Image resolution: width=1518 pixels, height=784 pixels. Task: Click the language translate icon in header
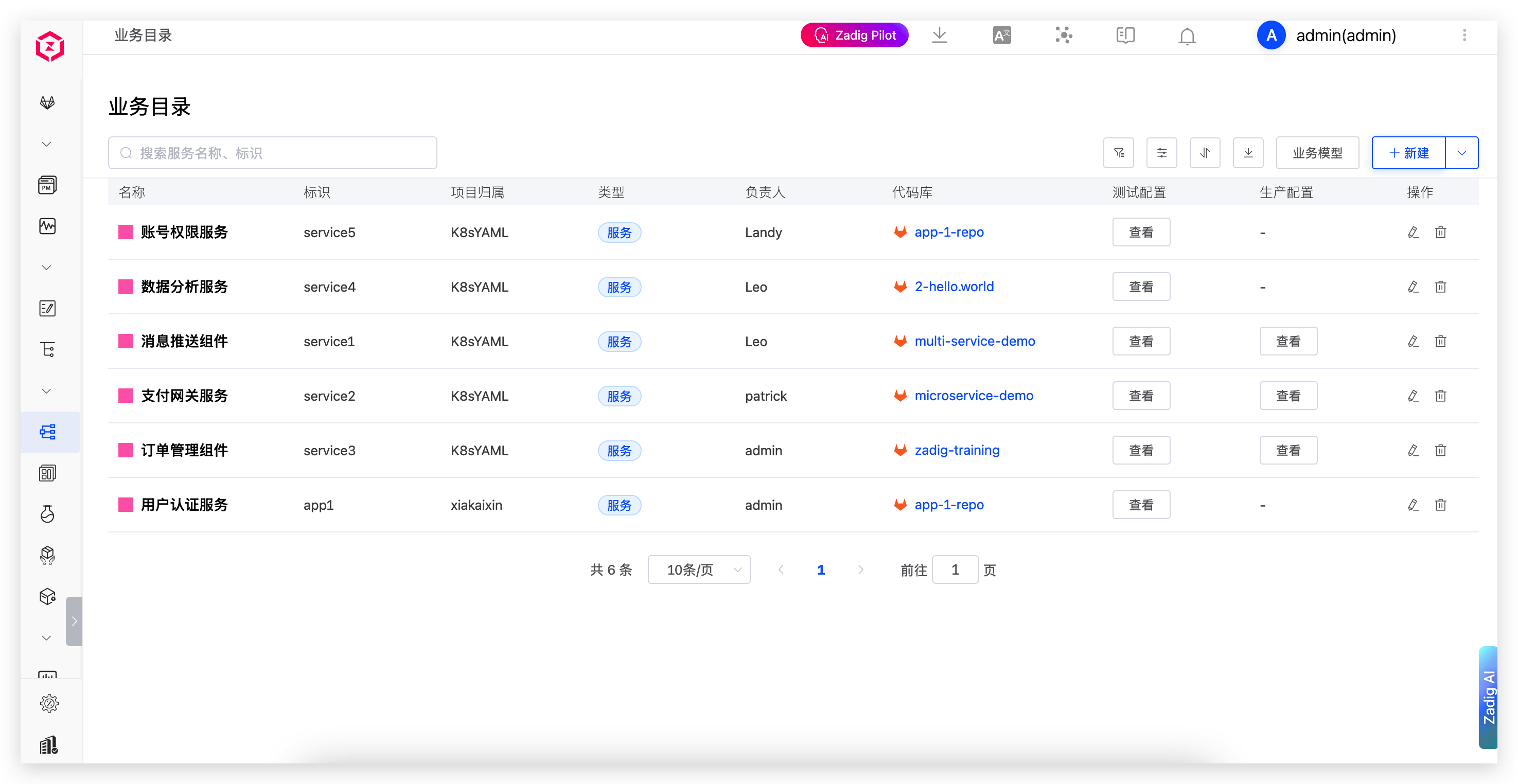coord(1001,36)
